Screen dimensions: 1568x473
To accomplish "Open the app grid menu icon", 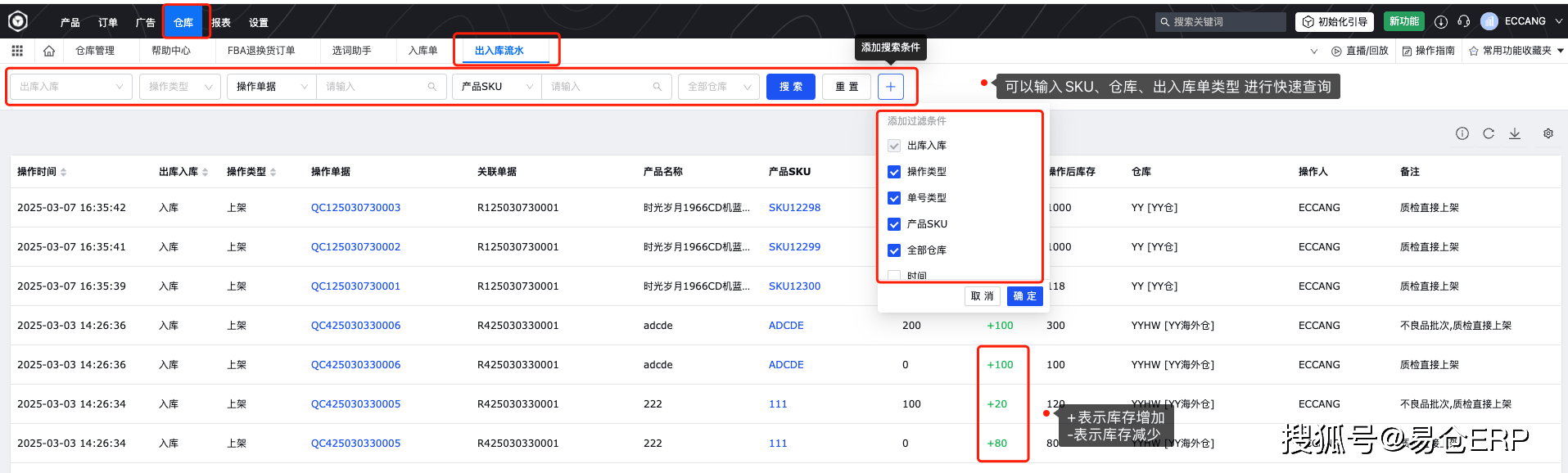I will [17, 51].
